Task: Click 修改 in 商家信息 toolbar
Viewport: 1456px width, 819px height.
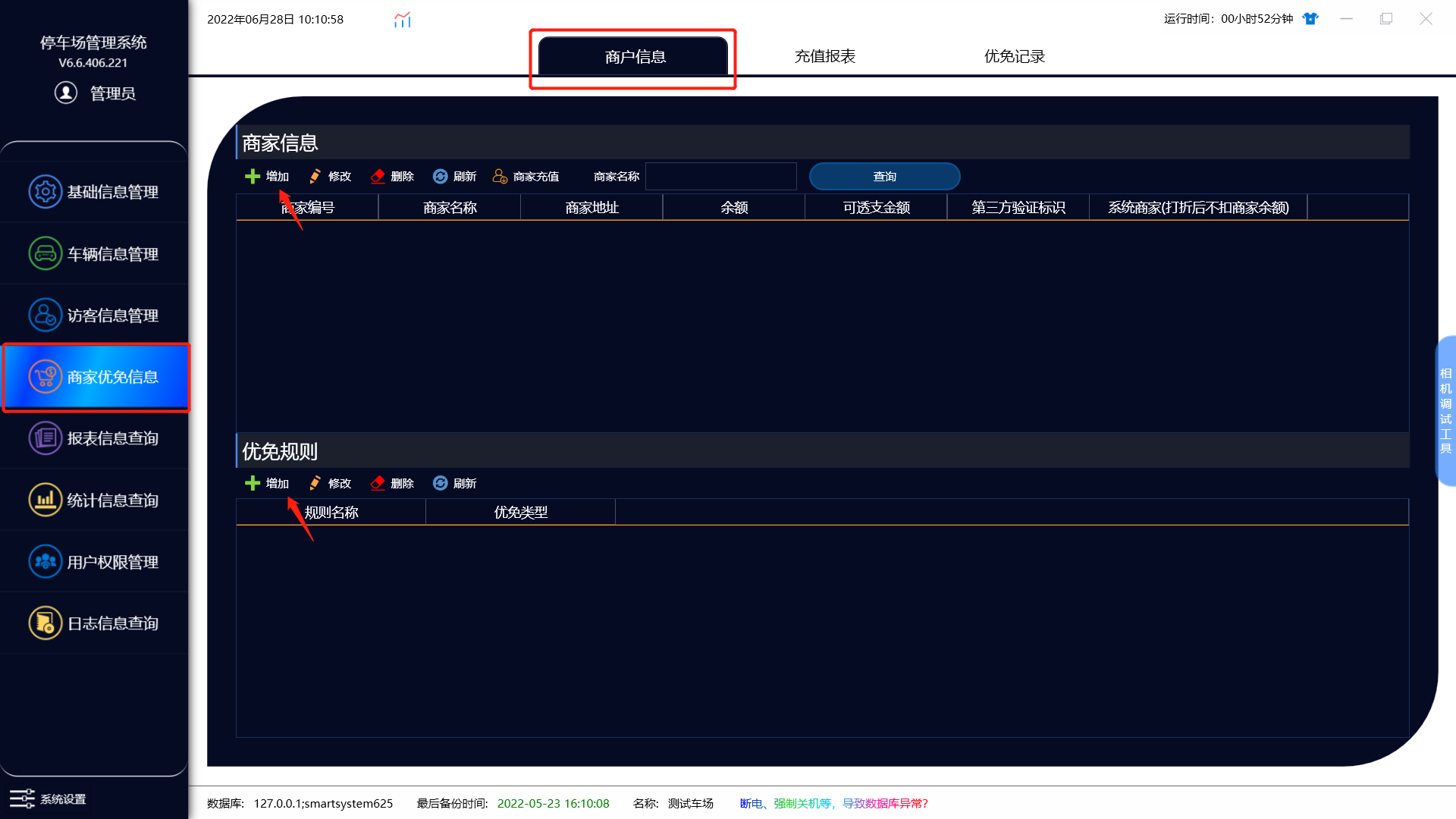Action: (330, 176)
